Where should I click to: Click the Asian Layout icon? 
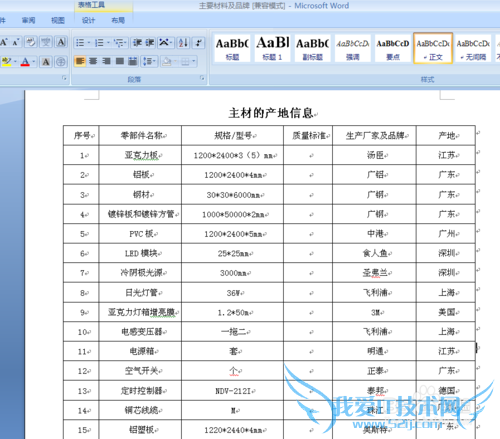point(165,43)
